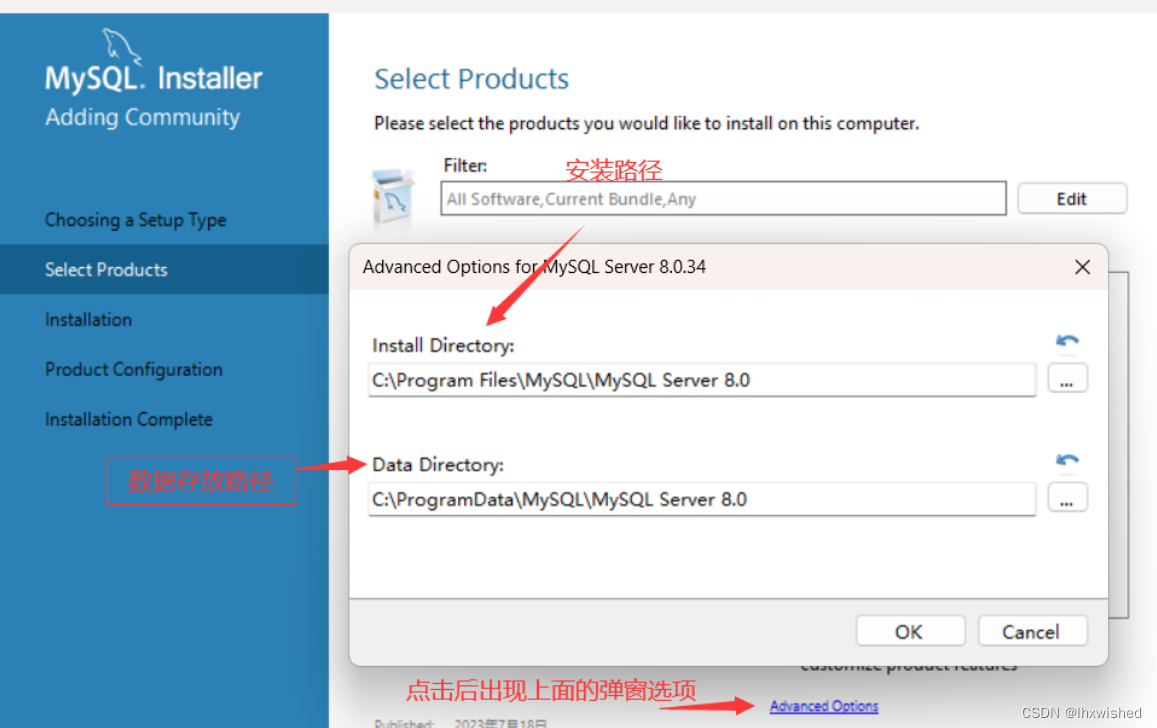Reset Data Directory with its undo arrow
The image size is (1157, 728).
click(1067, 460)
